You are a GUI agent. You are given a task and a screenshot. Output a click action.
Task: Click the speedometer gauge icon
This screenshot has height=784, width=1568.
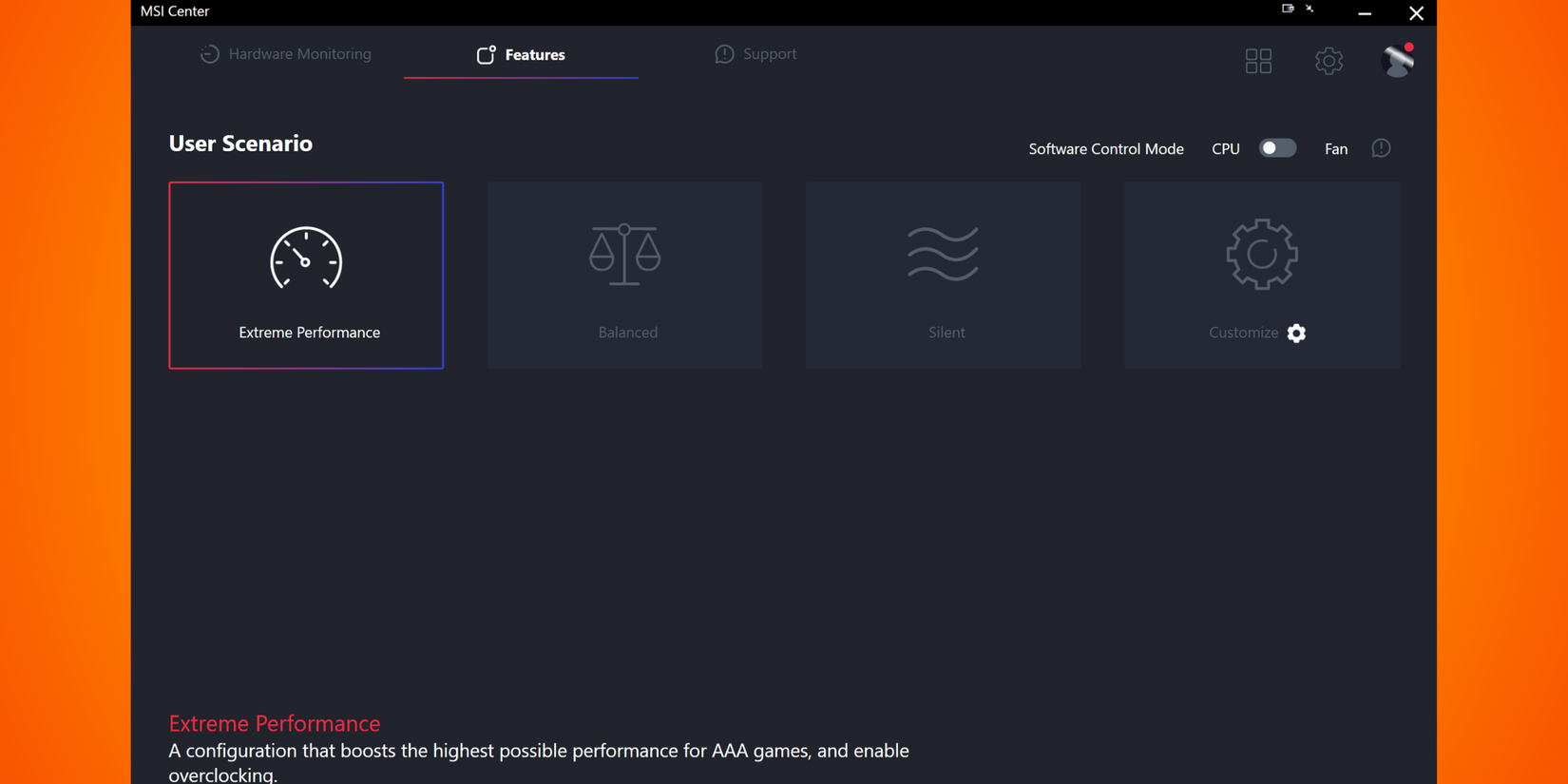[306, 258]
